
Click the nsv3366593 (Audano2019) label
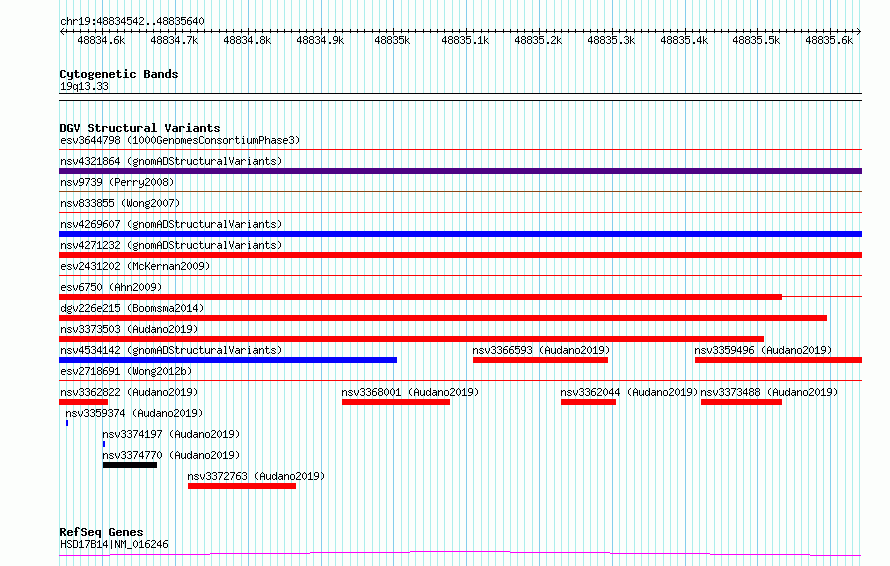tap(541, 350)
